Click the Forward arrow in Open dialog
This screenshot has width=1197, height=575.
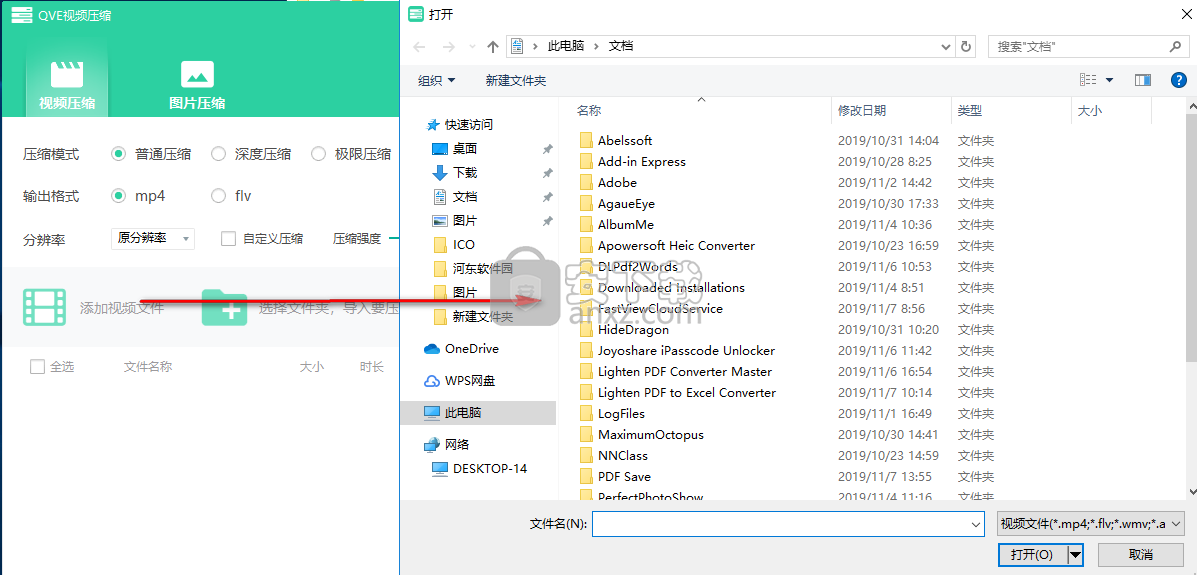449,47
